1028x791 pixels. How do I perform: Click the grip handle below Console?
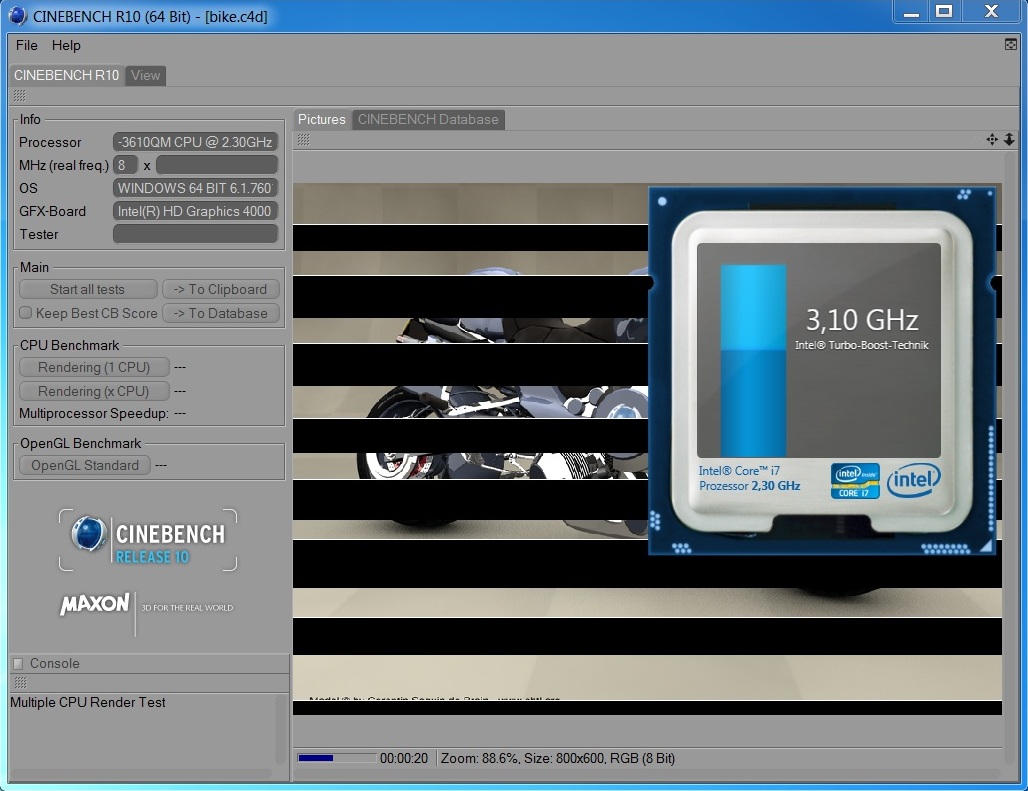click(x=20, y=683)
